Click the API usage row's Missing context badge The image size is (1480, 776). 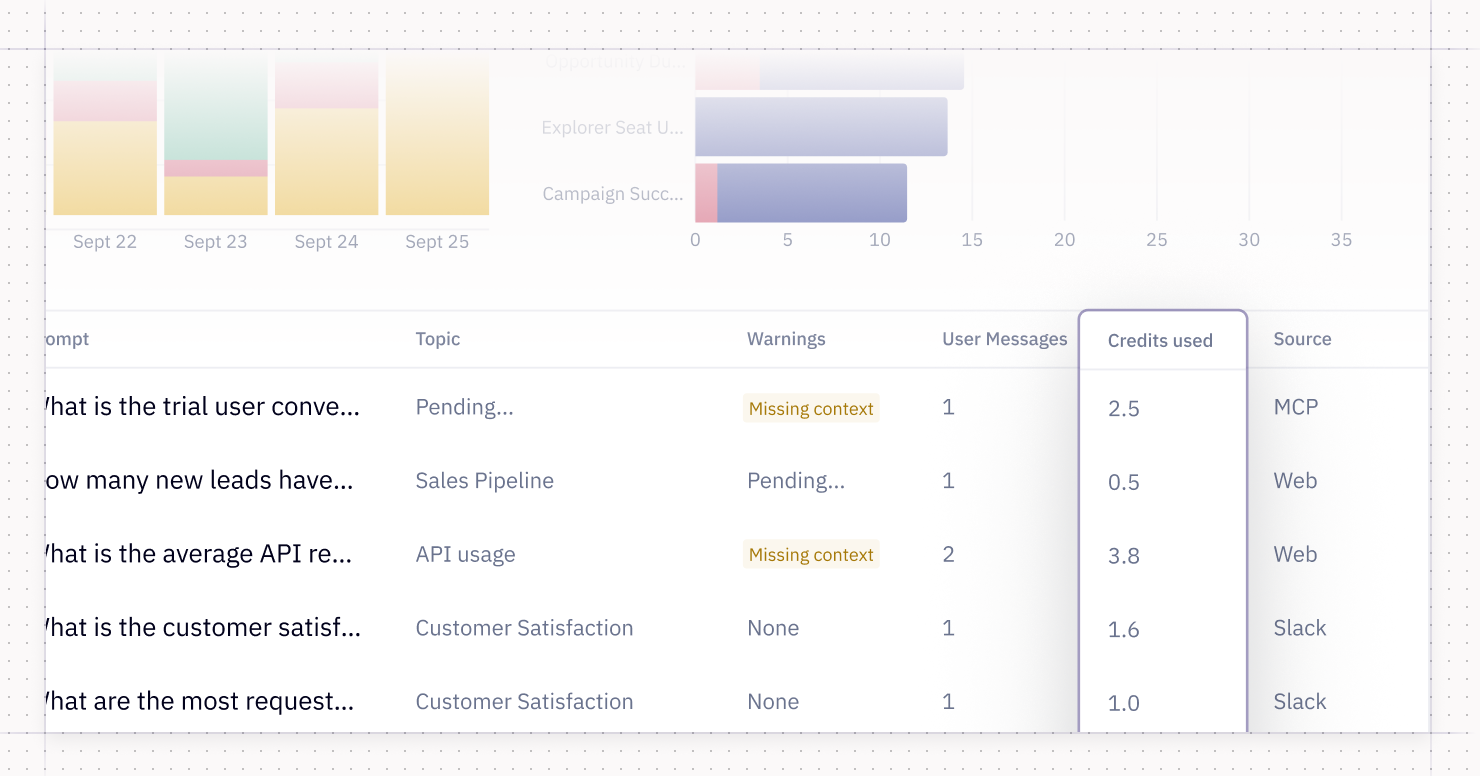pos(811,555)
